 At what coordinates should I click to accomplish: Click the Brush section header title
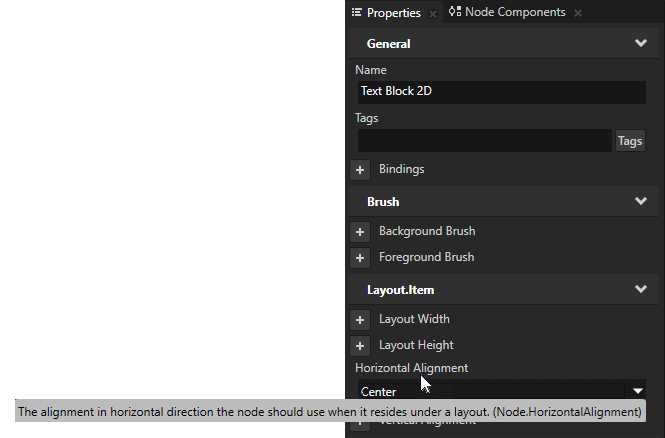coord(383,201)
